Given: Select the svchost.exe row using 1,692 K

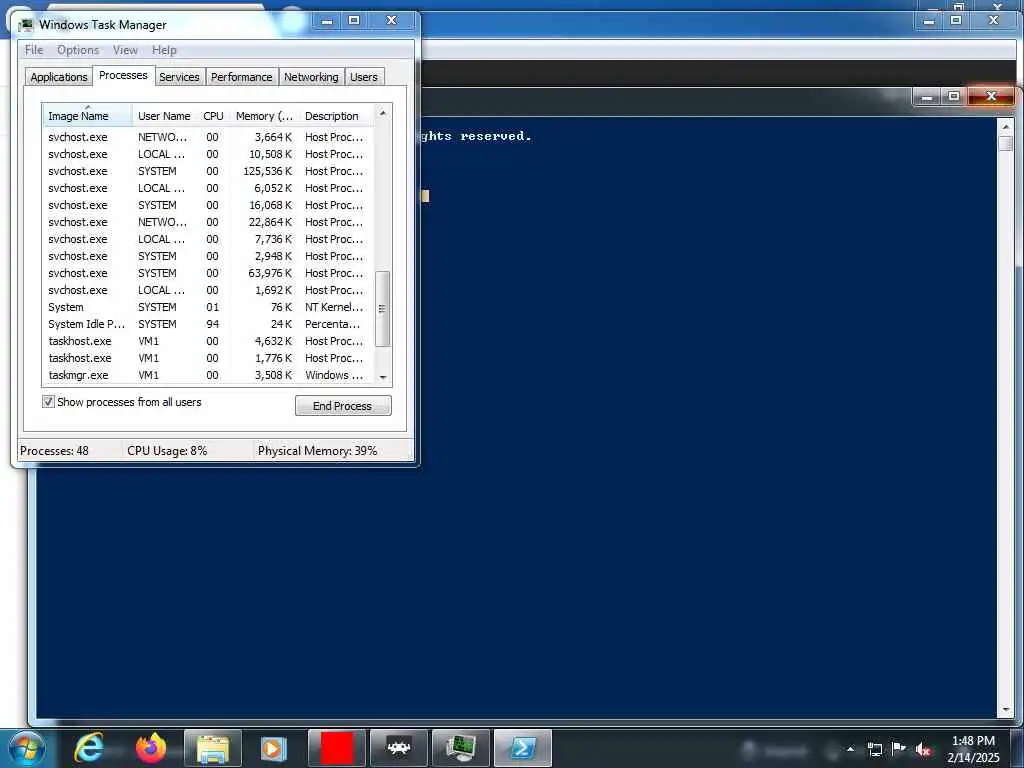Looking at the screenshot, I should coord(208,290).
